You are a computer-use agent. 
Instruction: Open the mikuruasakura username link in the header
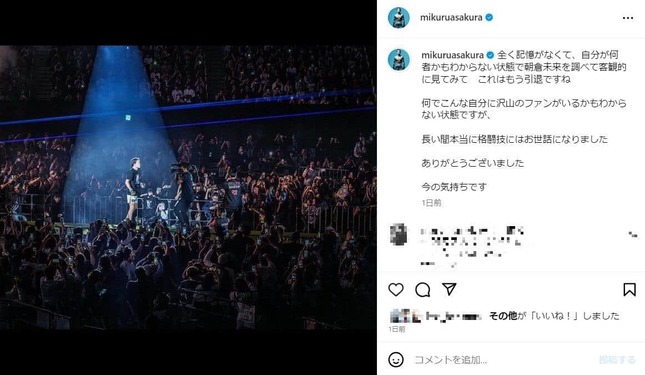[x=451, y=18]
